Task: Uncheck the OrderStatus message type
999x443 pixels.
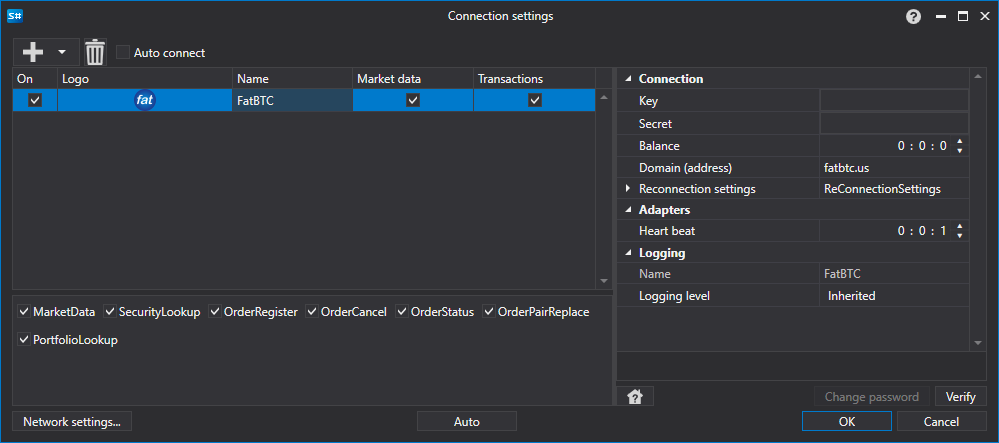Action: (402, 312)
